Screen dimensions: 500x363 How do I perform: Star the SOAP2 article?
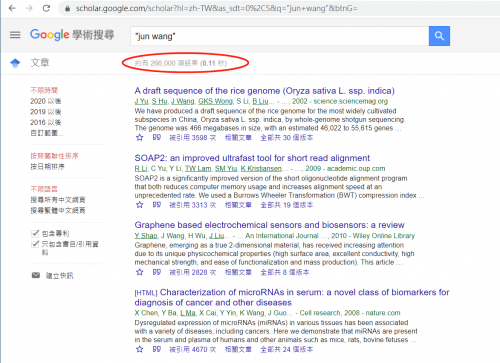point(140,205)
